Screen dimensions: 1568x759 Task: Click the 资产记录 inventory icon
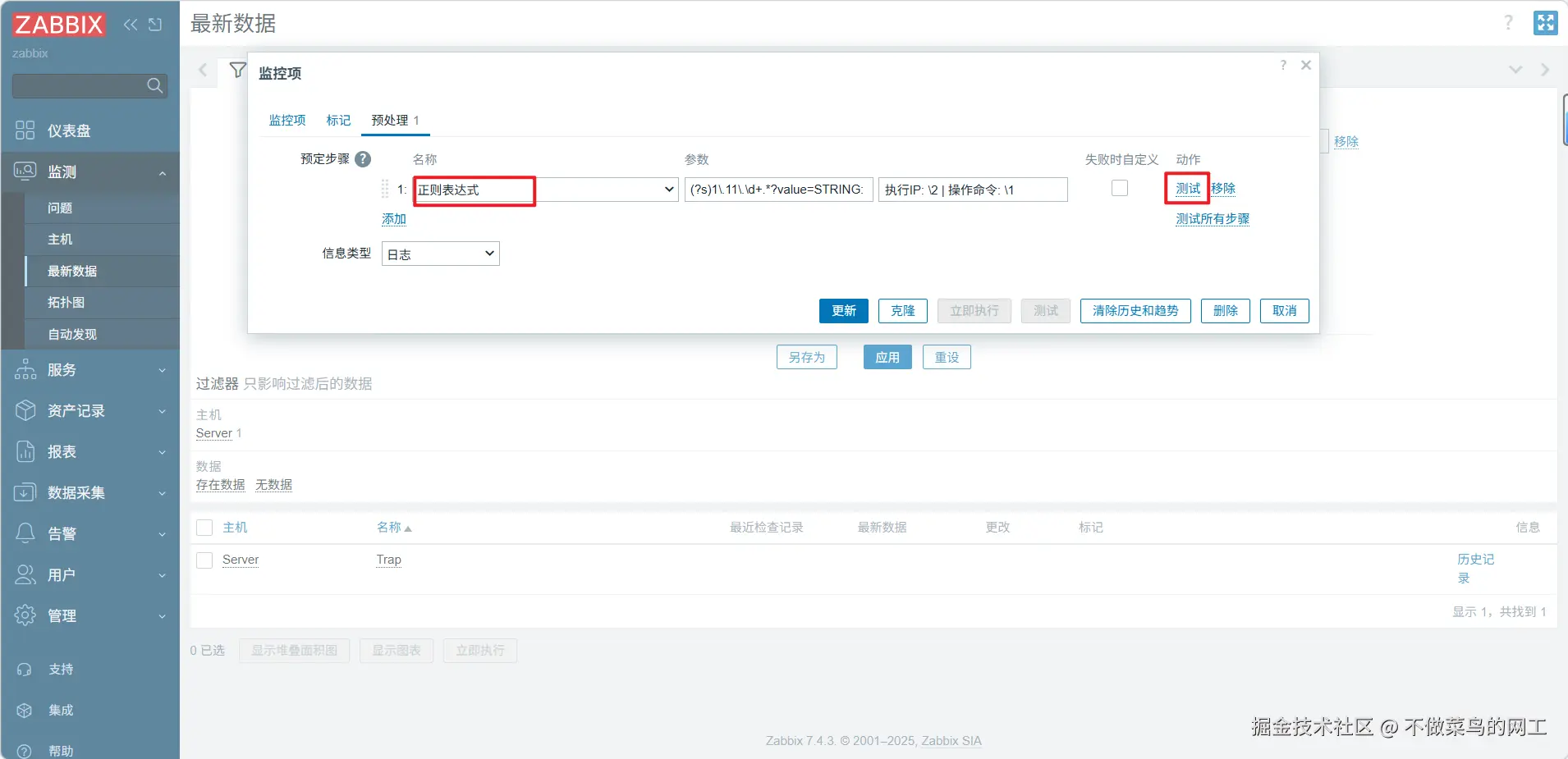(25, 410)
